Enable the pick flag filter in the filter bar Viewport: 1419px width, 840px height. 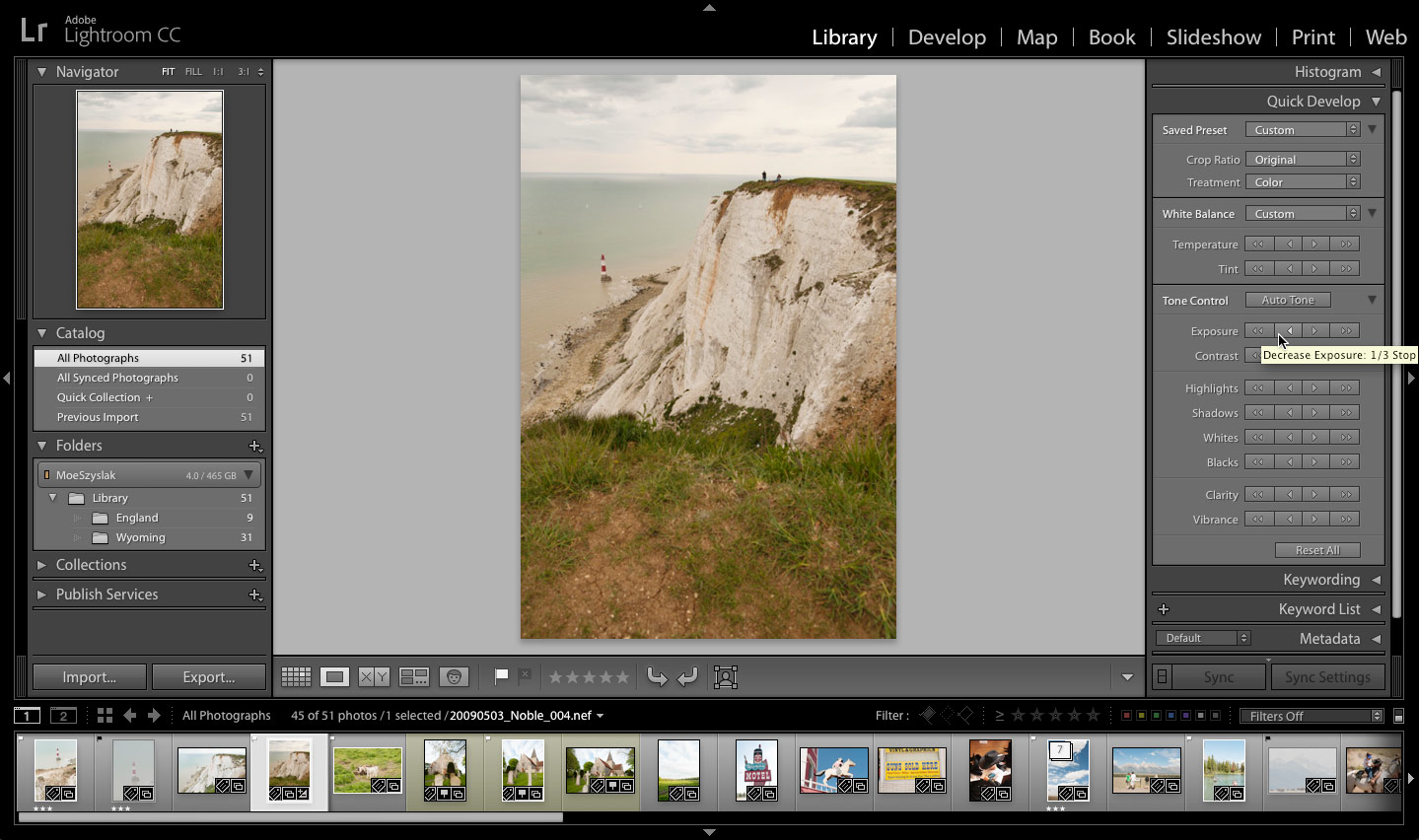pyautogui.click(x=929, y=715)
